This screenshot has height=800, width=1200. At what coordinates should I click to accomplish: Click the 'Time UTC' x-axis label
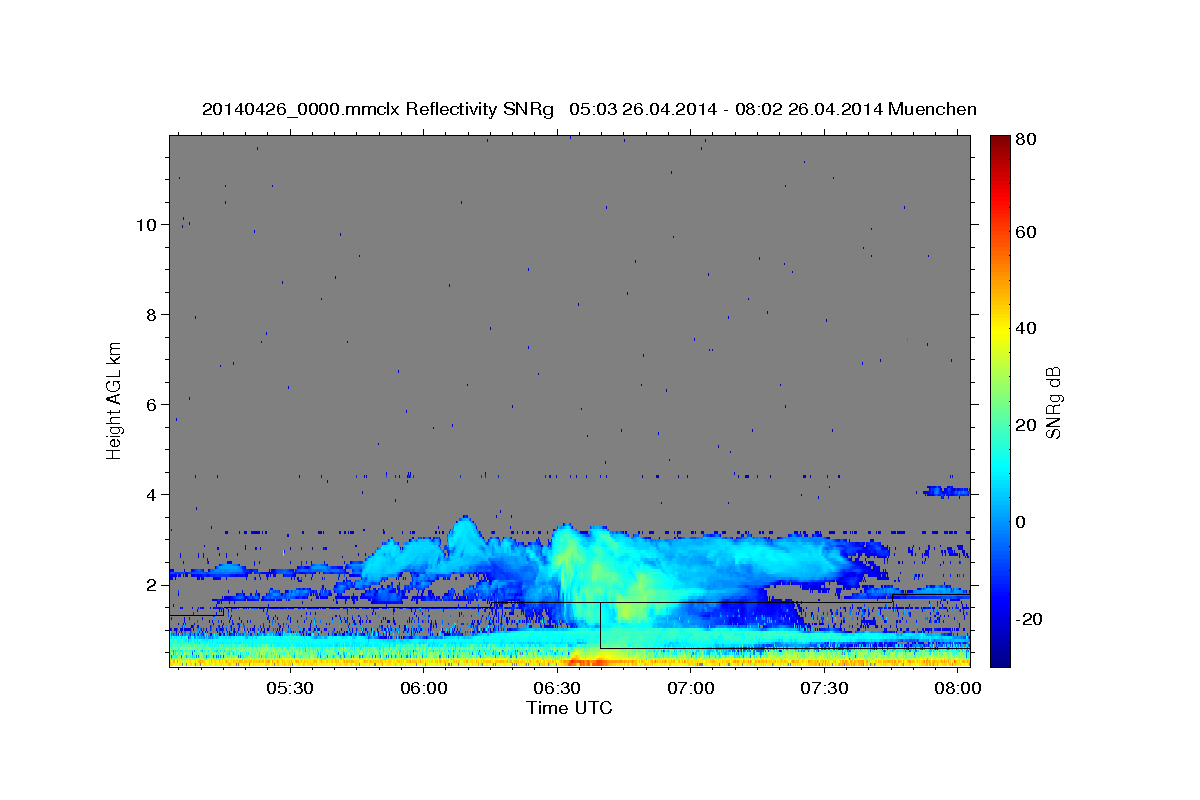[x=569, y=708]
